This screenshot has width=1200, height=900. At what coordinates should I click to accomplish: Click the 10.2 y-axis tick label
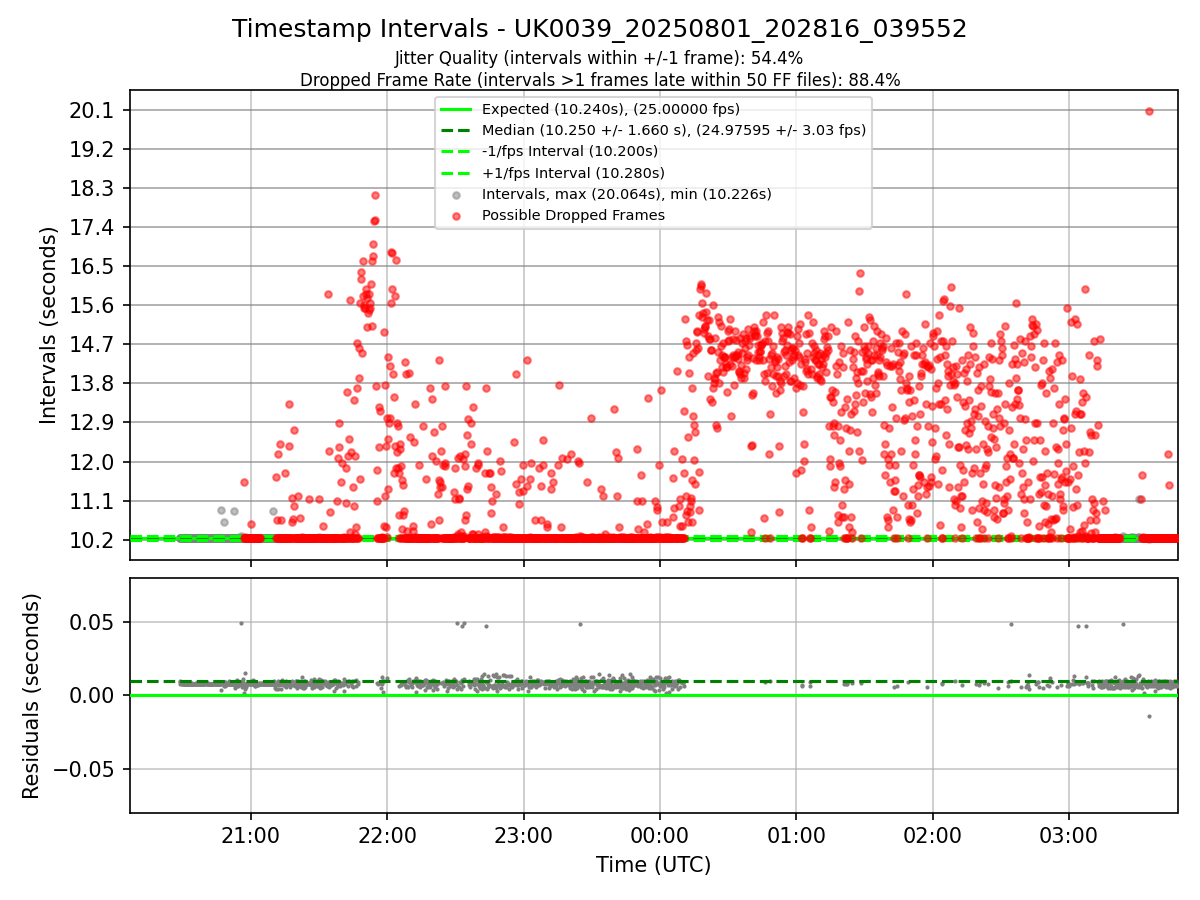click(x=93, y=540)
